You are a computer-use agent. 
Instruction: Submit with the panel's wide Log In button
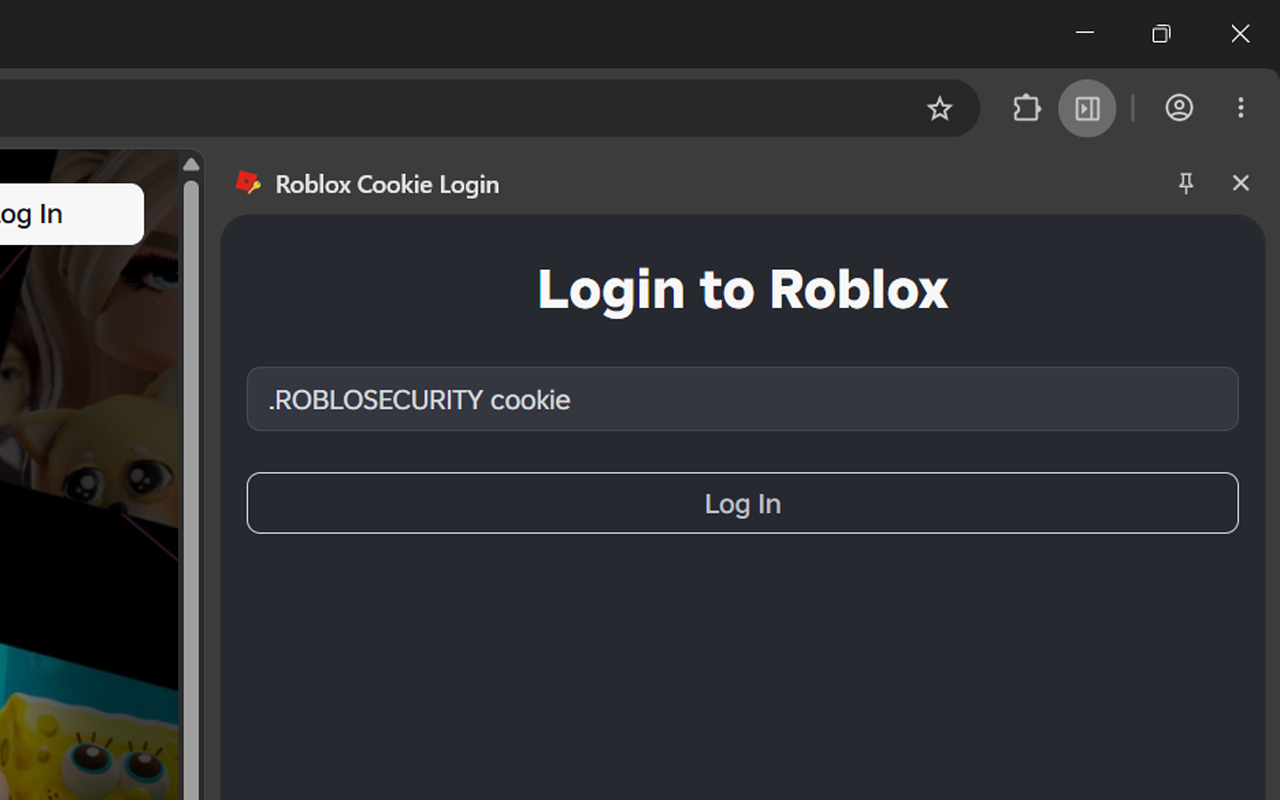tap(742, 503)
